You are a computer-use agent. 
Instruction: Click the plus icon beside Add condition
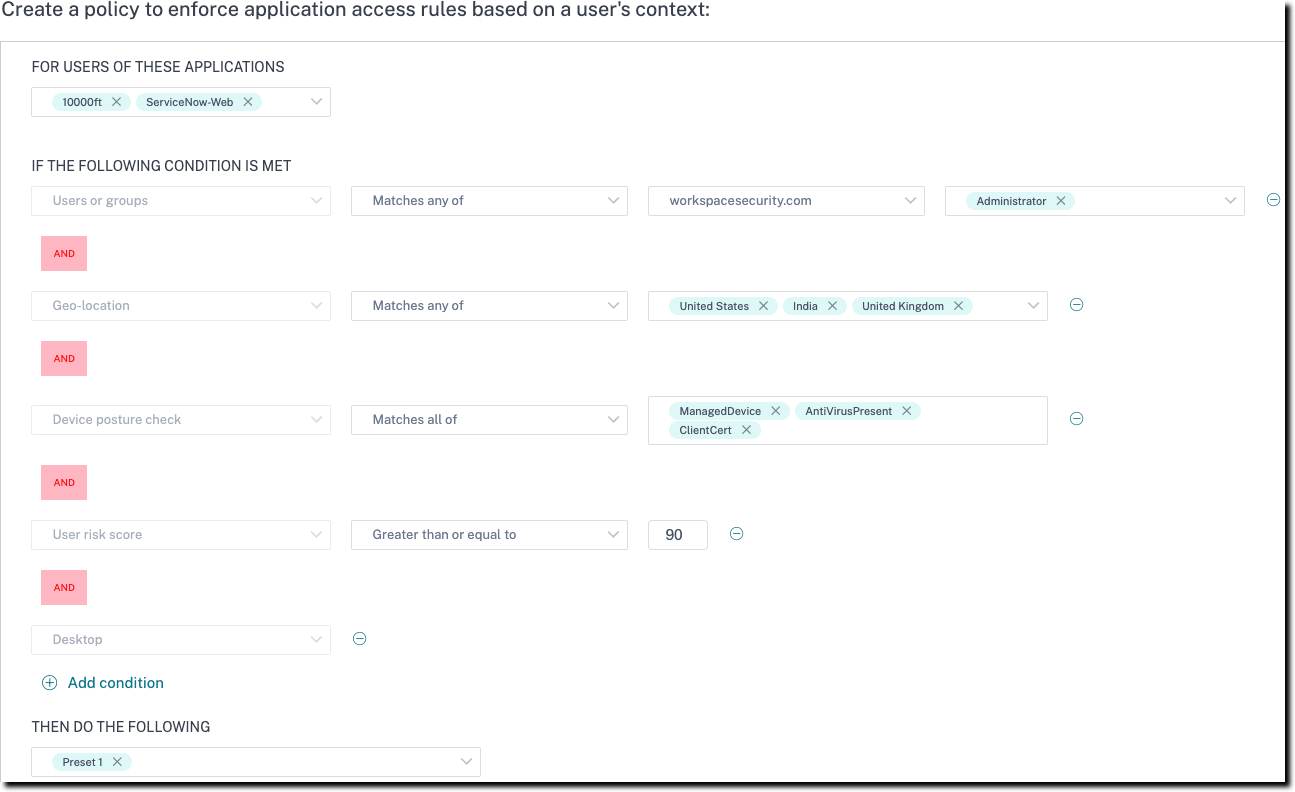coord(49,683)
